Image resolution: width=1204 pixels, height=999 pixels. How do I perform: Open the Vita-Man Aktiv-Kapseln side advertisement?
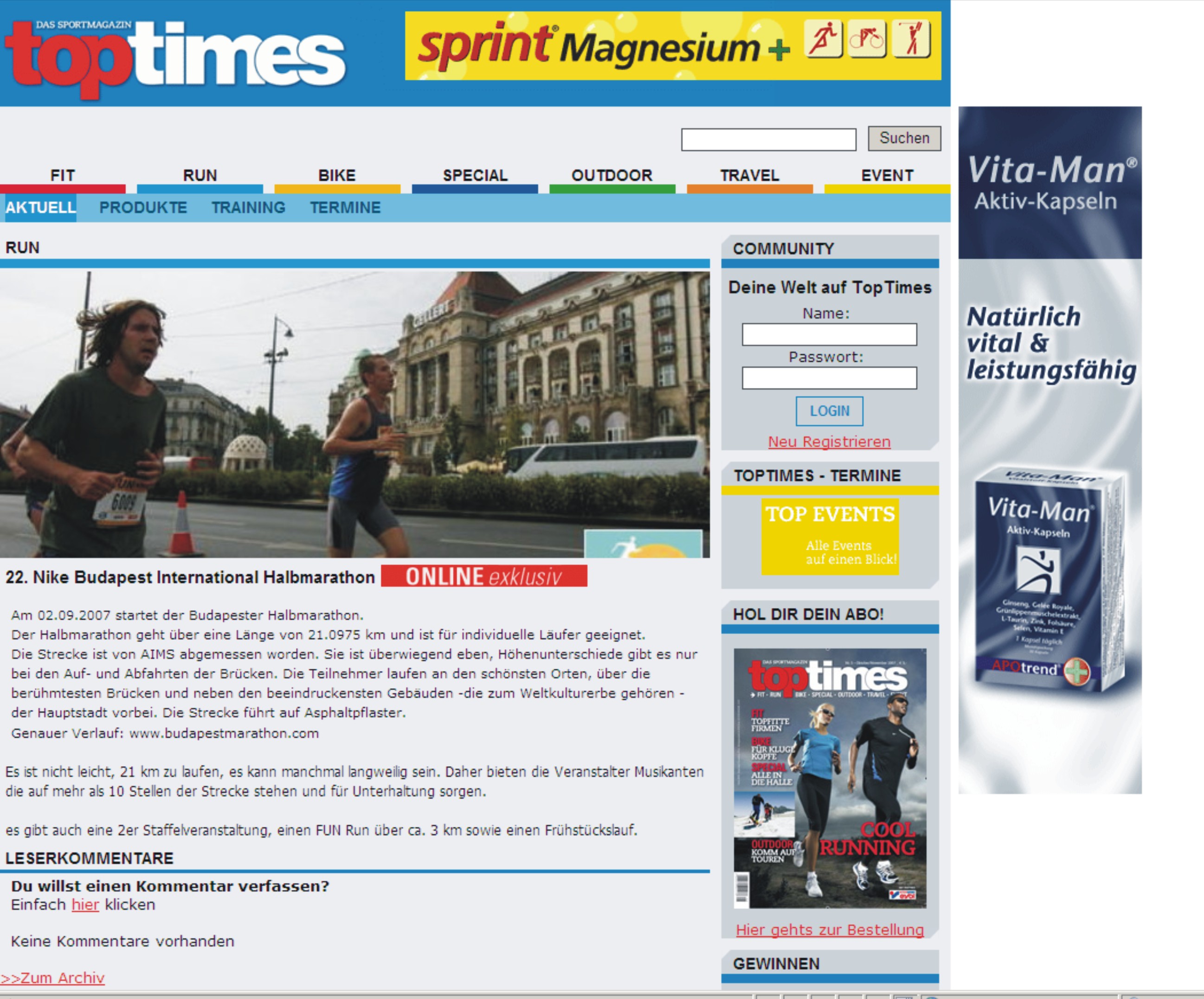(x=1050, y=450)
